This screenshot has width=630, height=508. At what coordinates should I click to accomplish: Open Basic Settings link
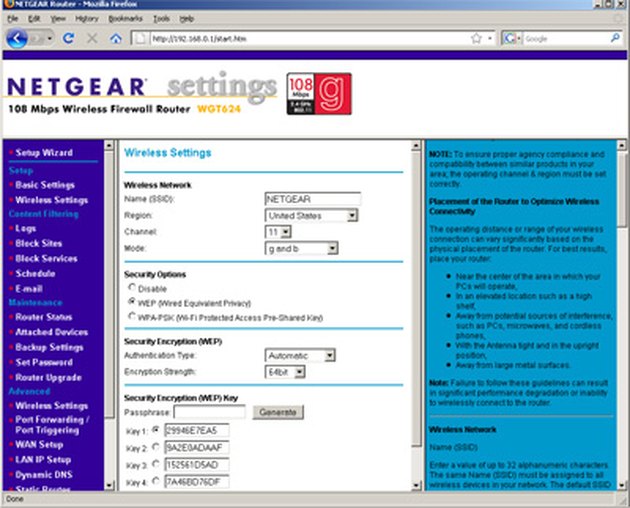[45, 185]
